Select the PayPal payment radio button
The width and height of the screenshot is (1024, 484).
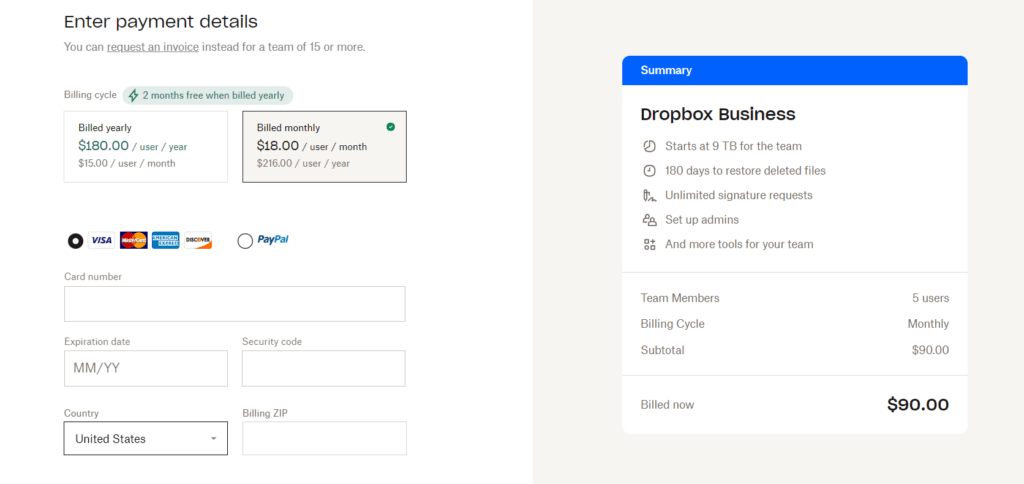click(245, 241)
